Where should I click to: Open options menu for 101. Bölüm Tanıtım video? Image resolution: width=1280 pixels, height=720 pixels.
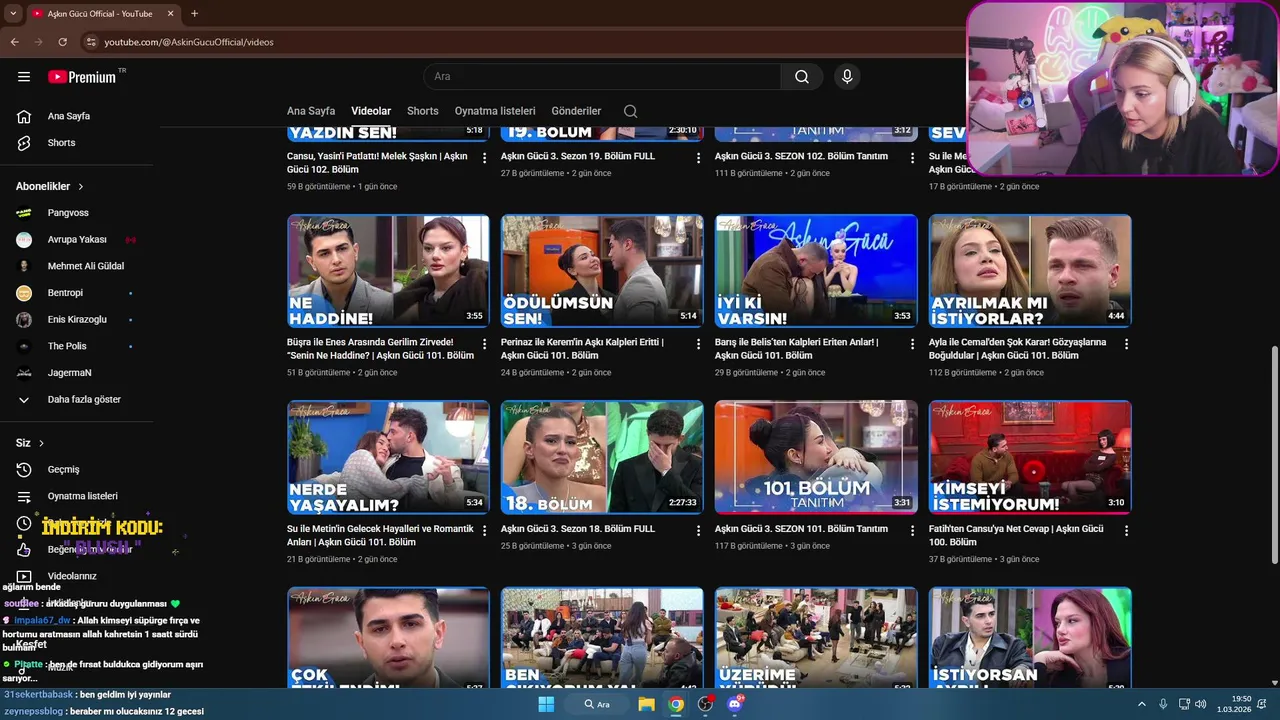(x=913, y=530)
